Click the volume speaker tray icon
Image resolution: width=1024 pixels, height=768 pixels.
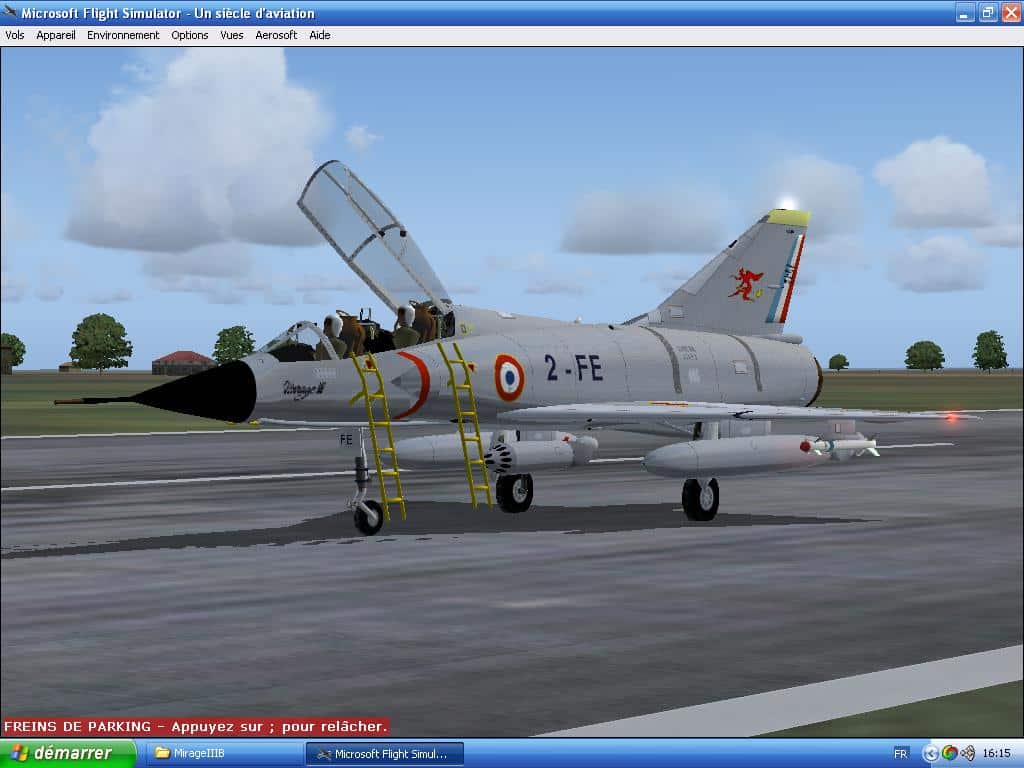pyautogui.click(x=967, y=753)
